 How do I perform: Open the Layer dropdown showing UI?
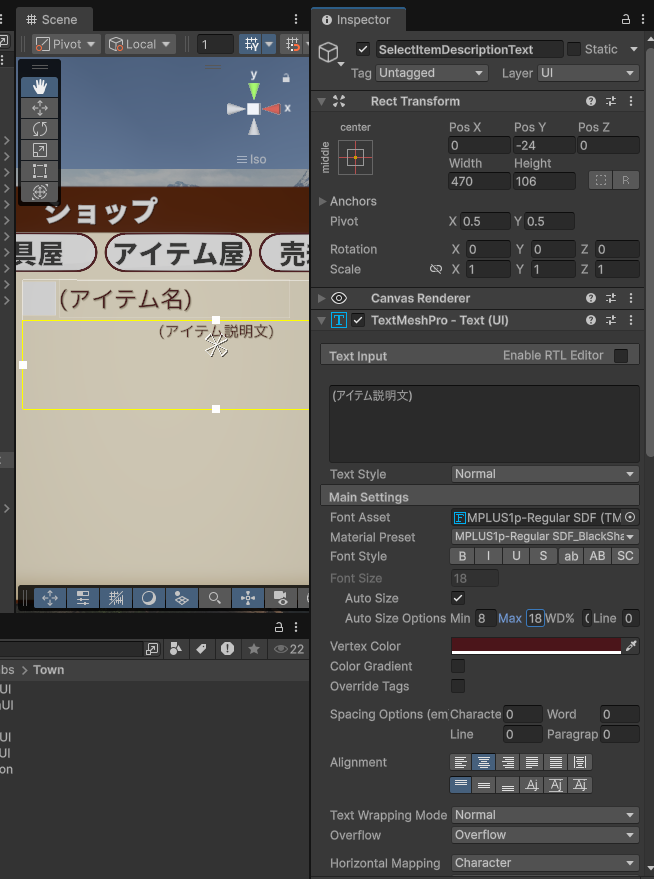587,73
